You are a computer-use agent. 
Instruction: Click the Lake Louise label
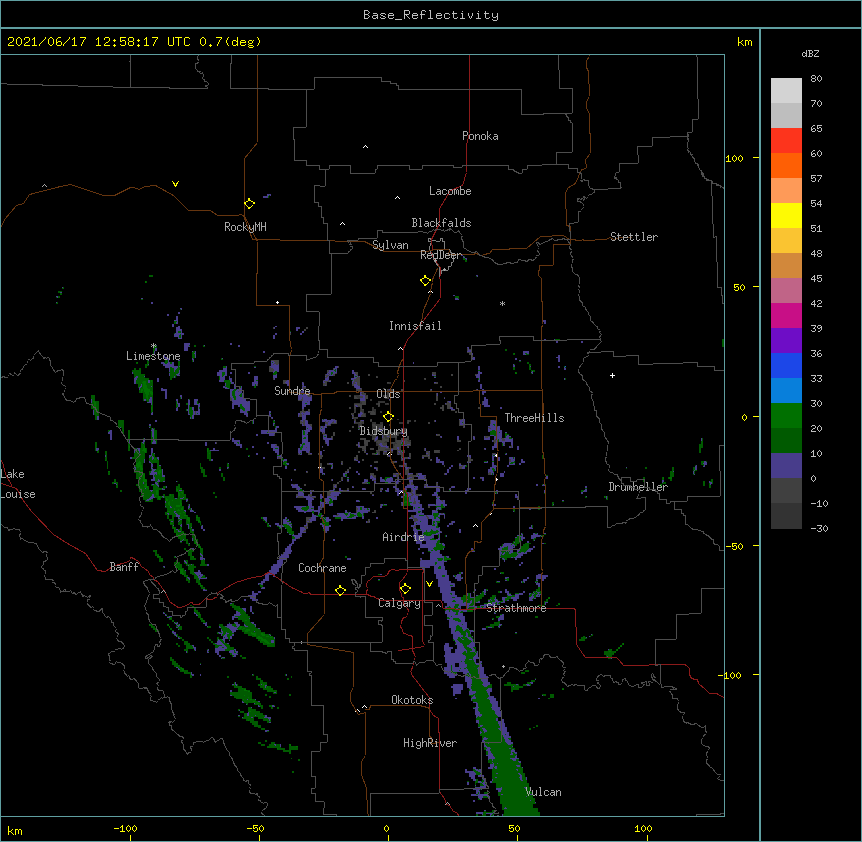pyautogui.click(x=18, y=484)
